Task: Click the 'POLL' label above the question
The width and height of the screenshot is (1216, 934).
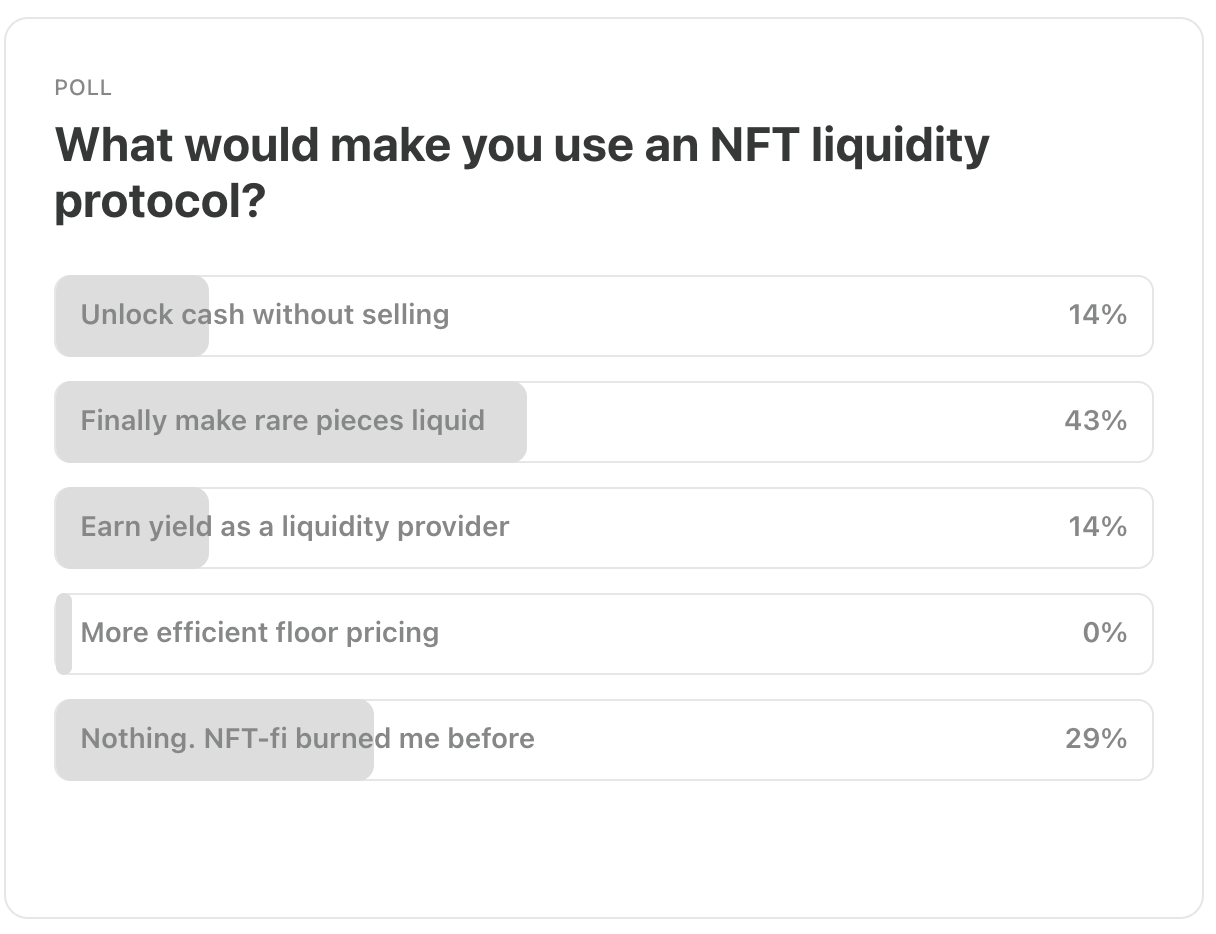Action: pyautogui.click(x=83, y=88)
